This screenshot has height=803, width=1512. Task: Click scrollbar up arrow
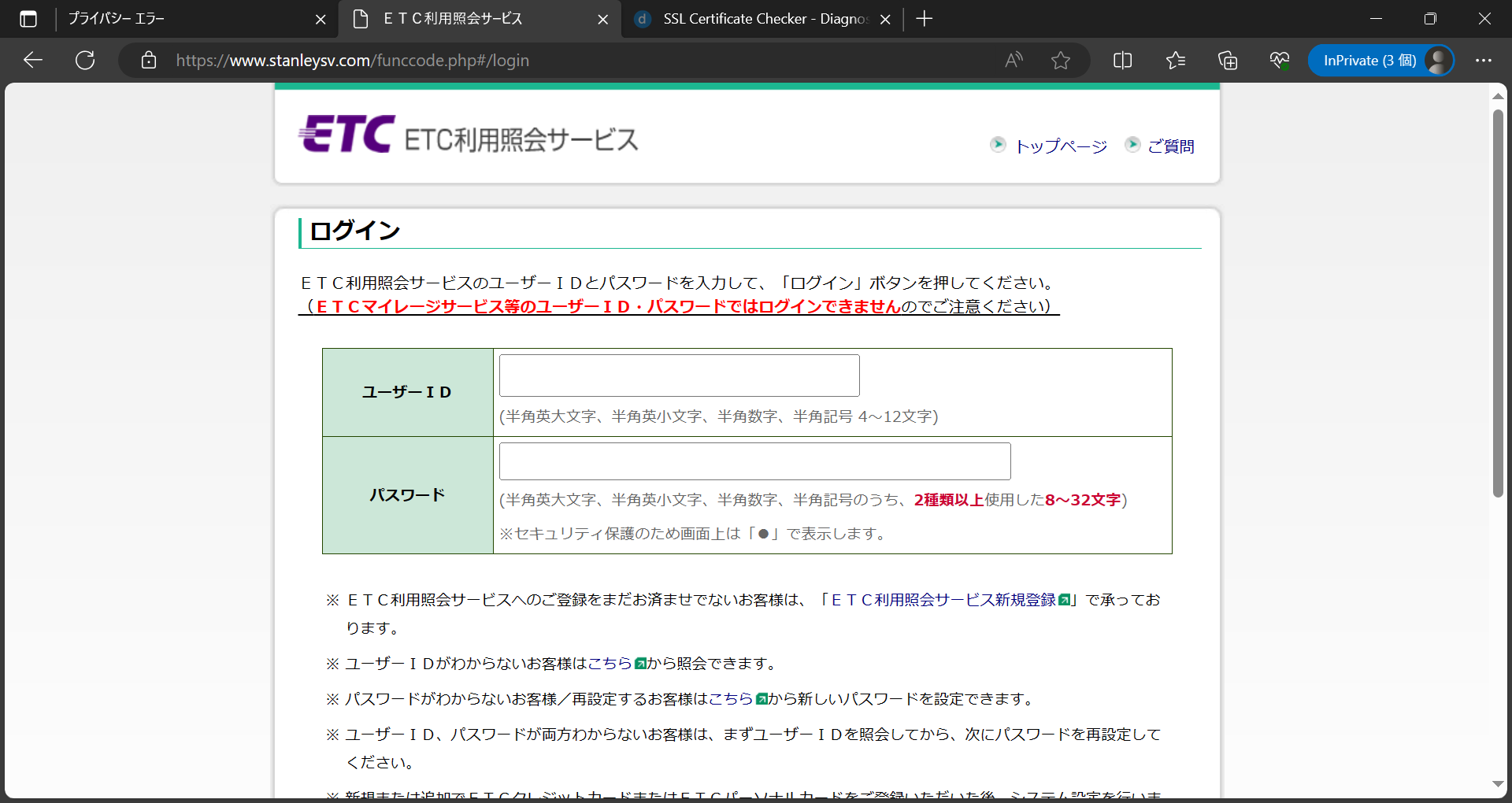coord(1498,95)
